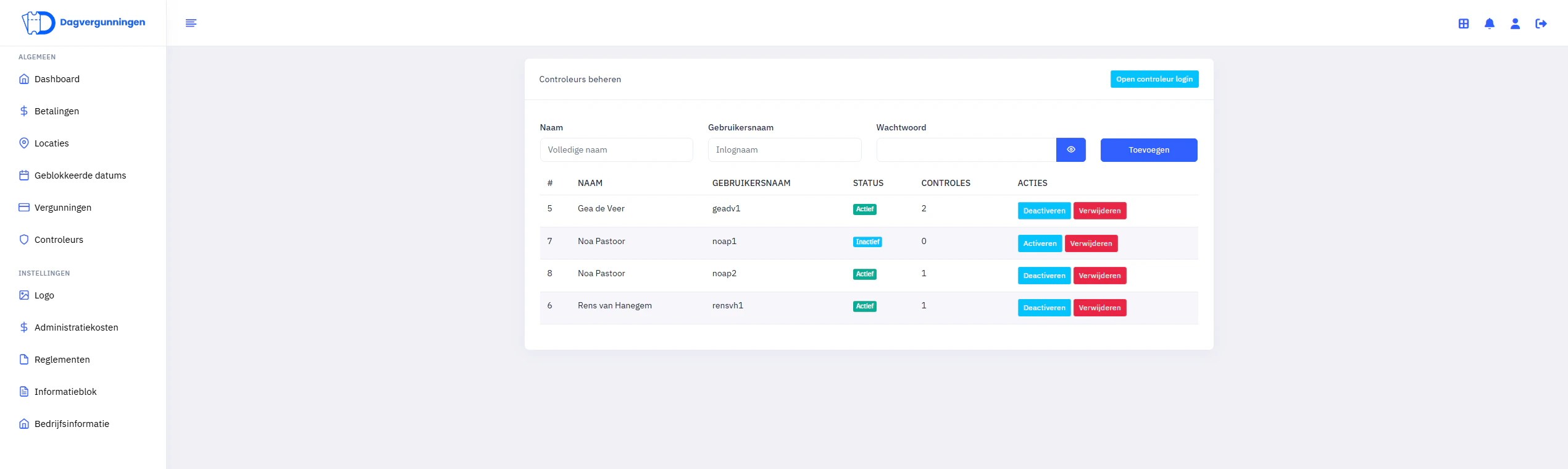Click the Toevoegen button
This screenshot has width=1568, height=469.
(x=1149, y=150)
